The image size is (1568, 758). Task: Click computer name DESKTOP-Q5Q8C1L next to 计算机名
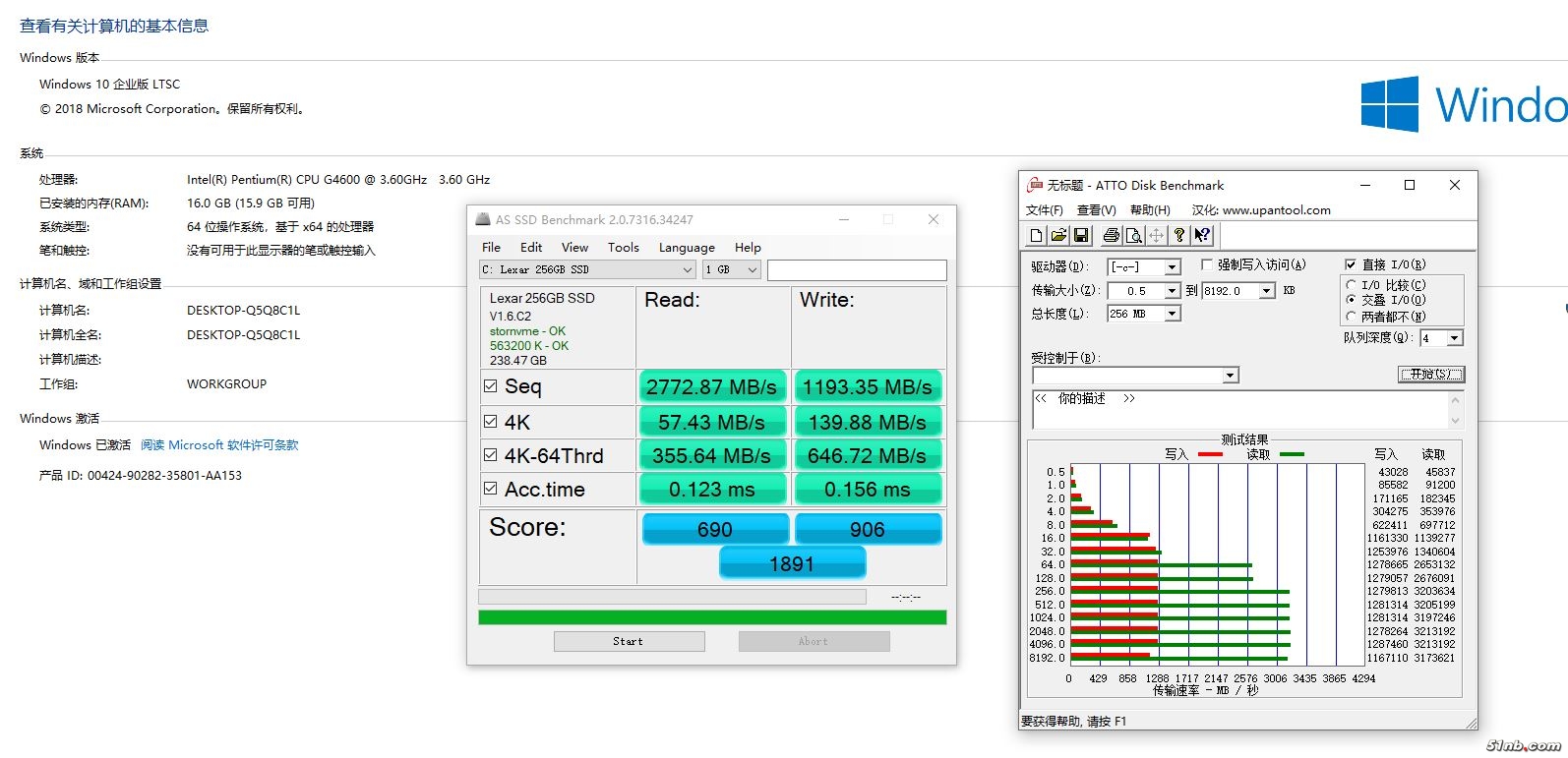tap(244, 310)
